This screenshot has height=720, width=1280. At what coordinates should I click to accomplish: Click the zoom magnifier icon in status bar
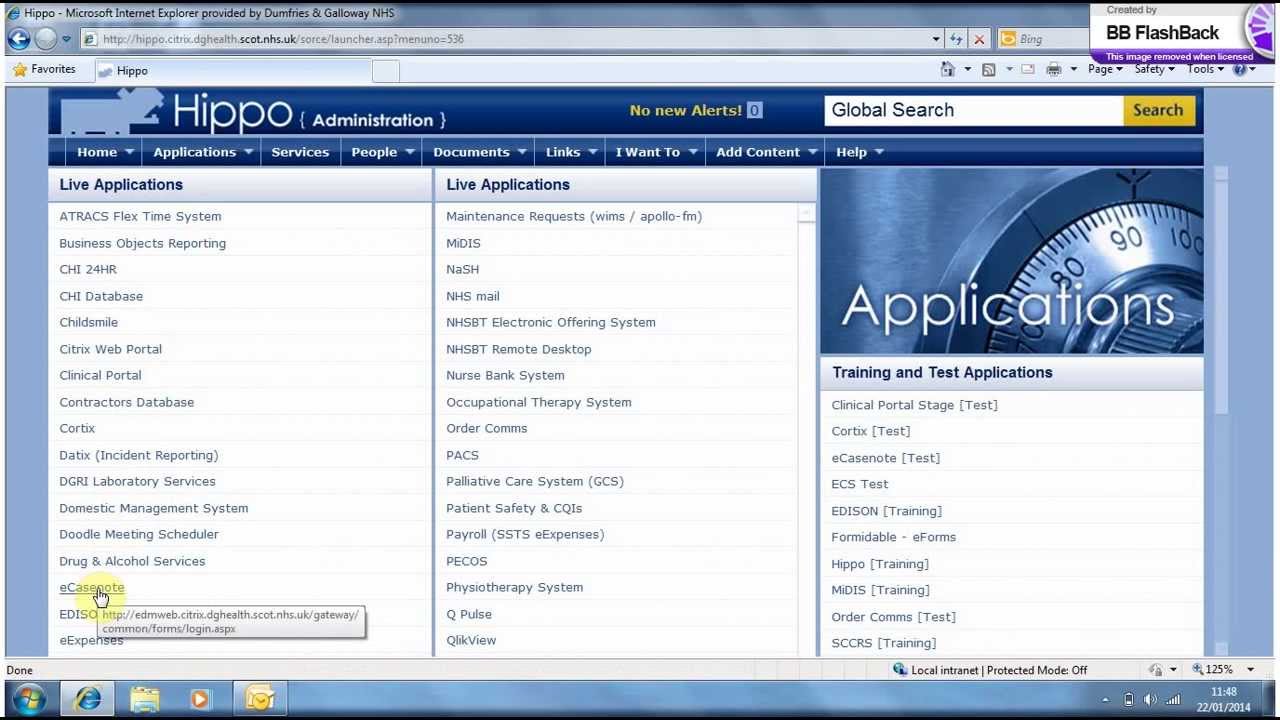(1199, 670)
